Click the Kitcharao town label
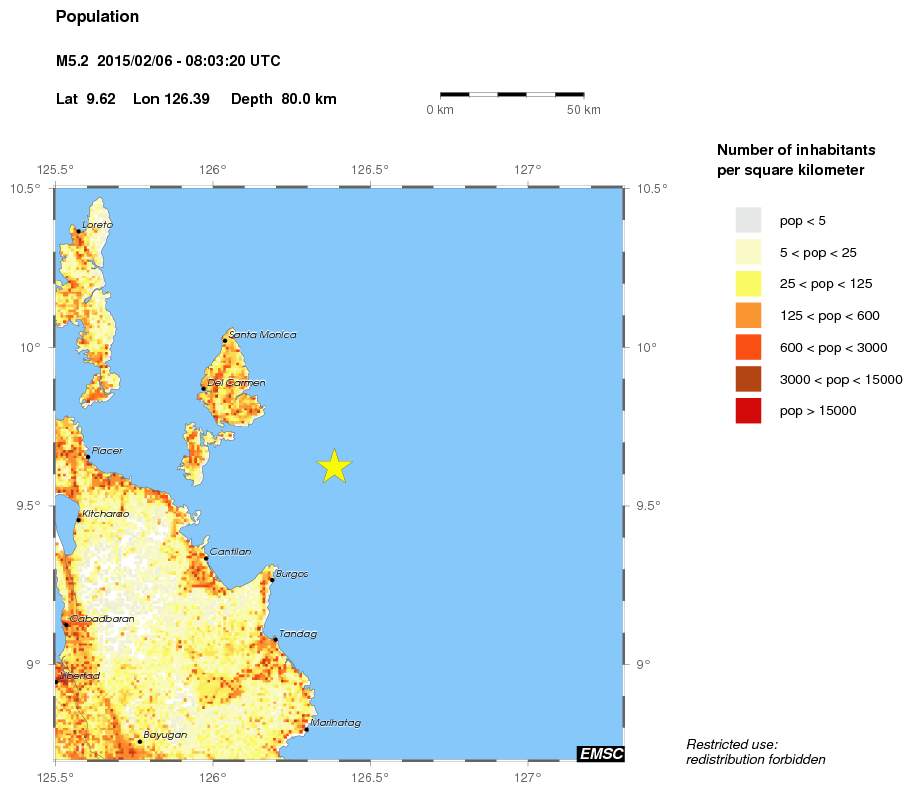 105,513
